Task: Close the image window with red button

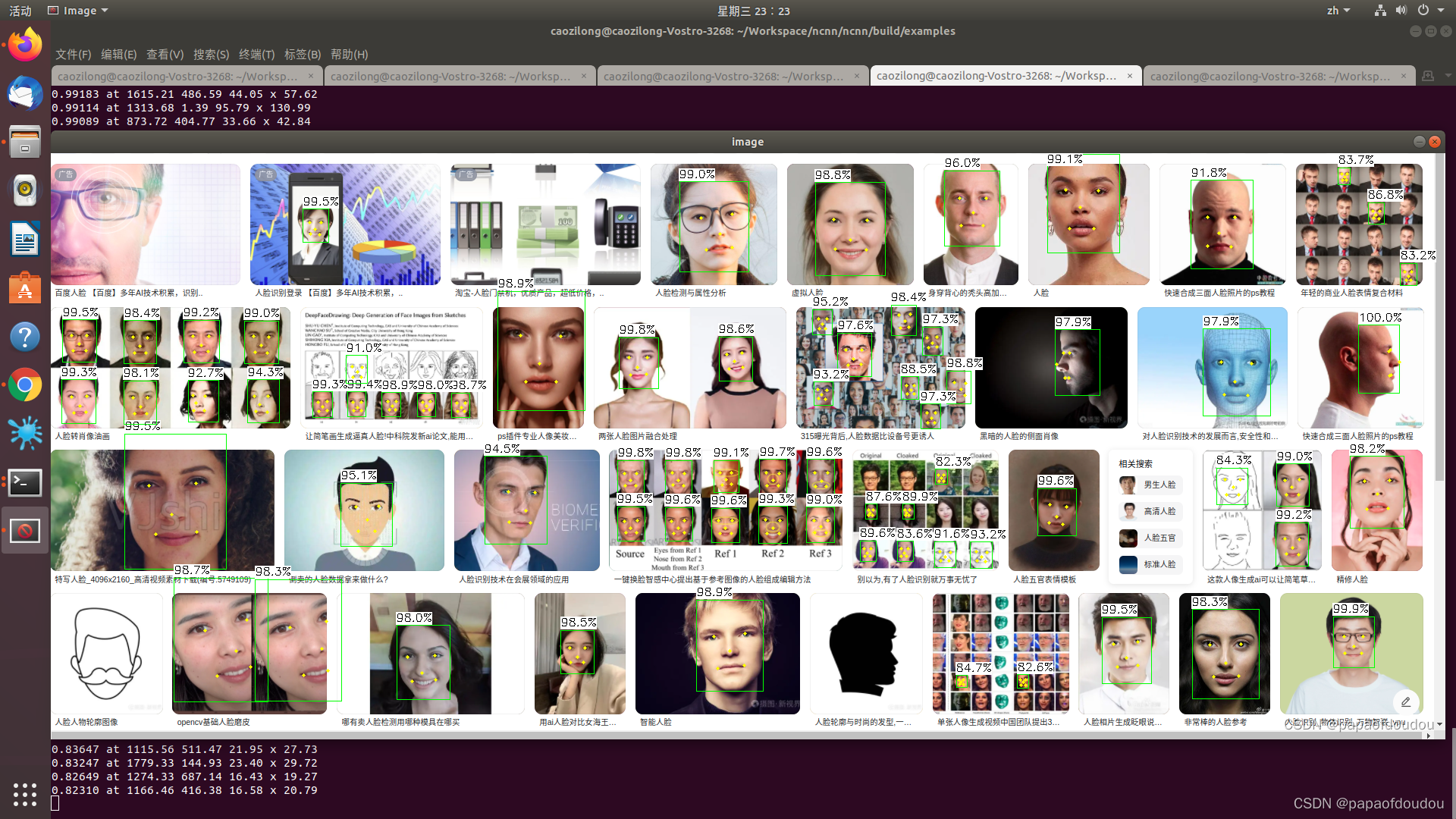Action: point(1434,142)
